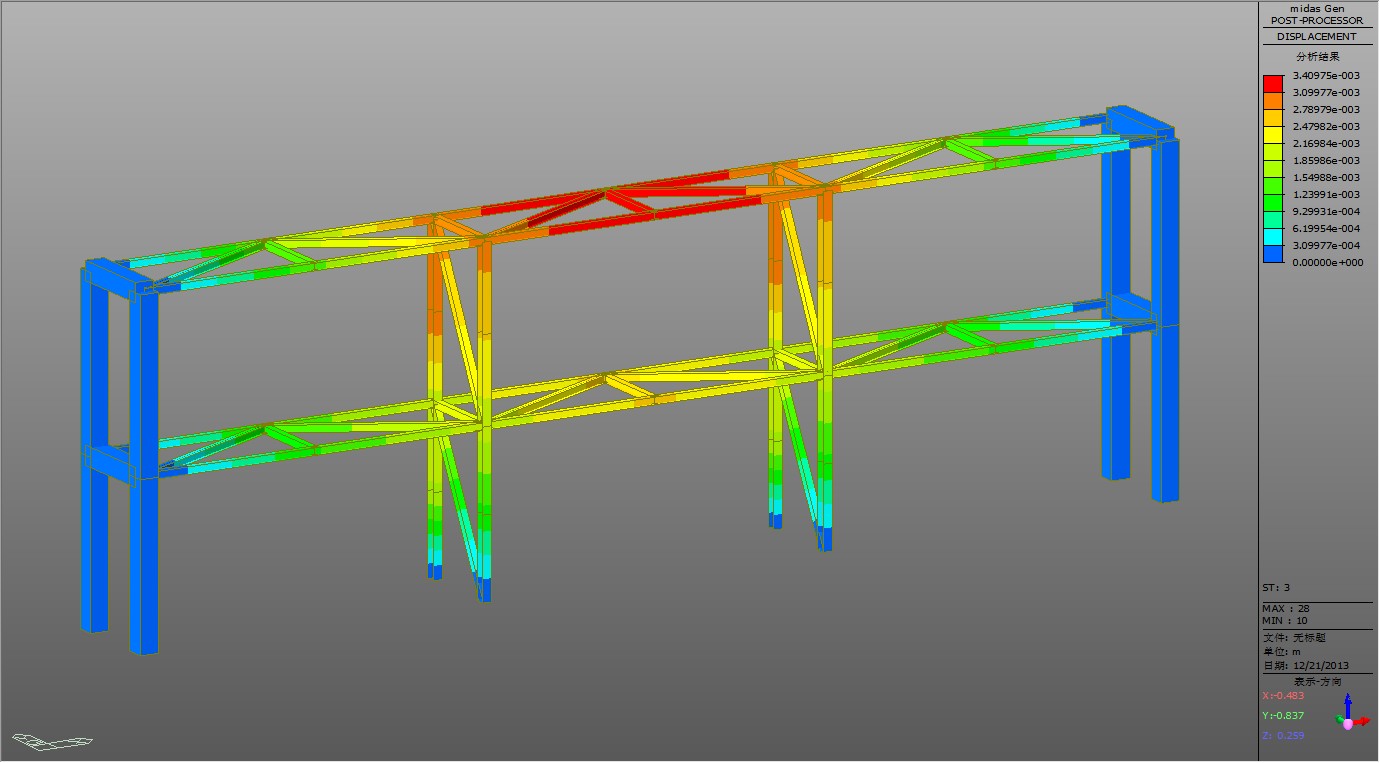Click the ST: 3 load case label

[1276, 588]
